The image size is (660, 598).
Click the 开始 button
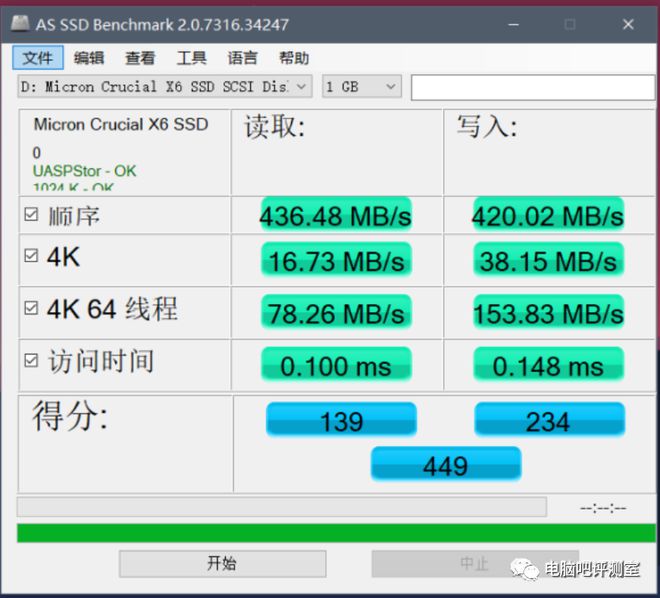[x=223, y=563]
